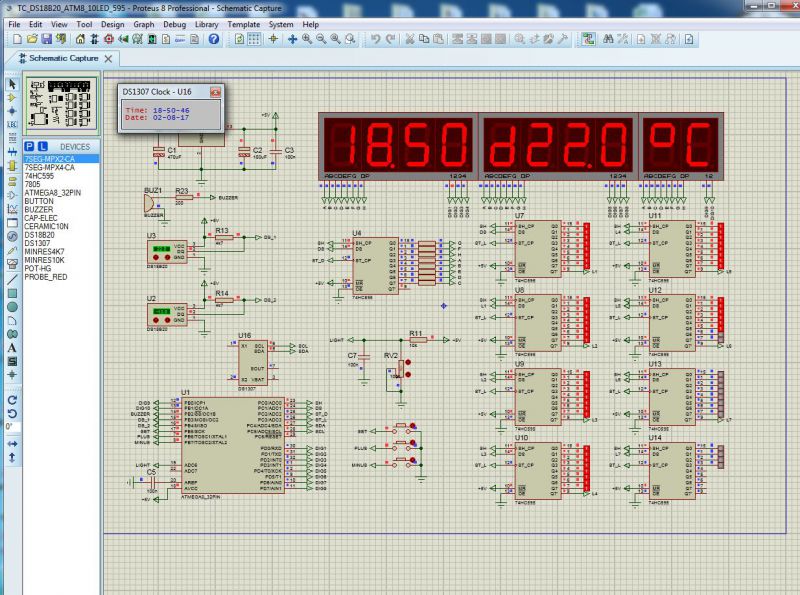Open the View menu
800x595 pixels.
[x=59, y=24]
